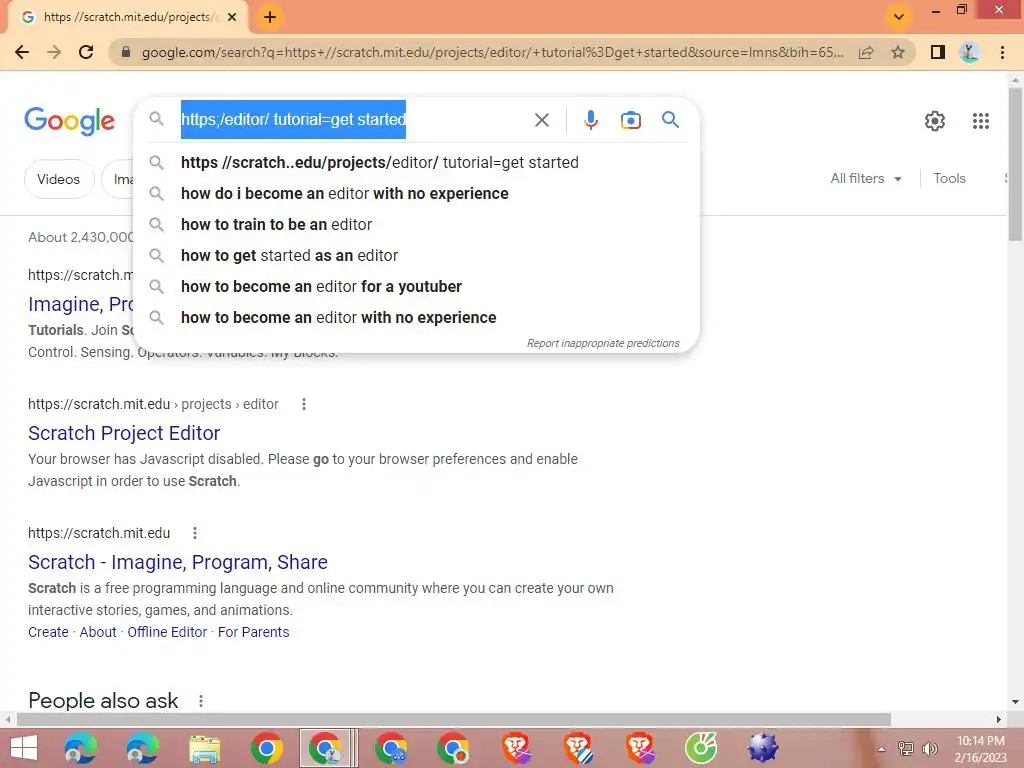Viewport: 1024px width, 768px height.
Task: Click the address bar URL
Action: (492, 52)
